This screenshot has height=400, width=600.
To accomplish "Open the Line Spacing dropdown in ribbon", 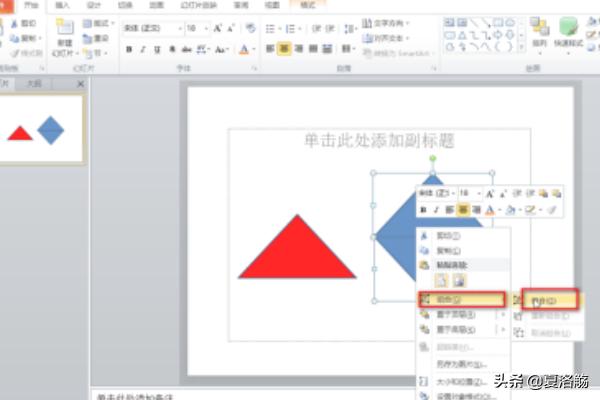I will tap(349, 28).
